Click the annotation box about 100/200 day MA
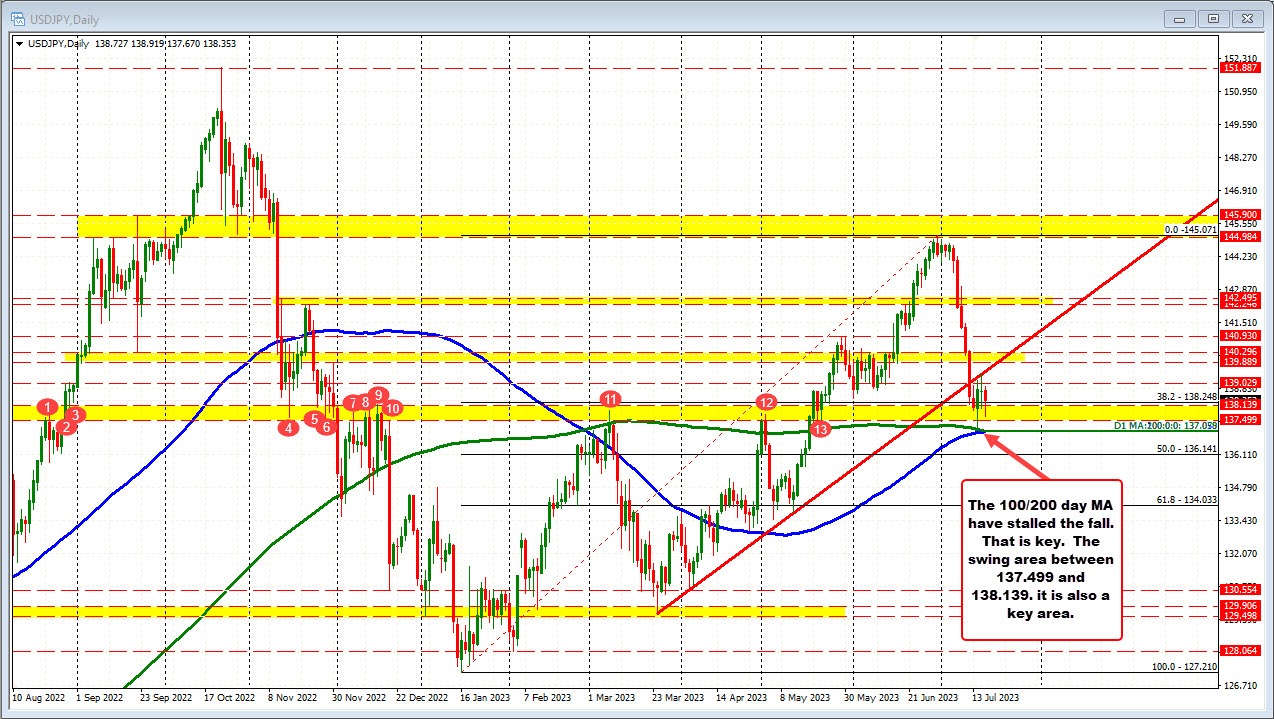1274x719 pixels. pyautogui.click(x=1044, y=558)
